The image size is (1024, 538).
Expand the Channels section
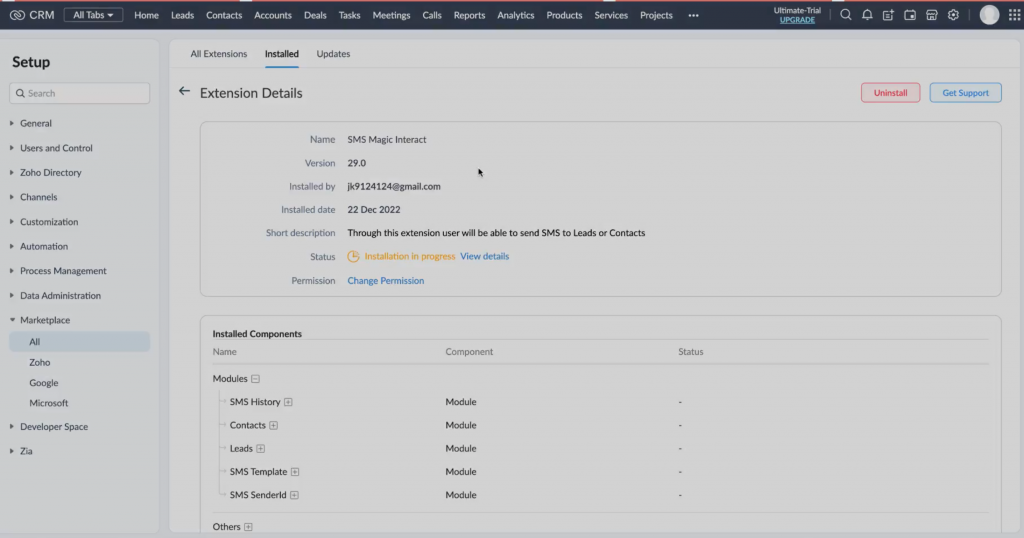point(12,197)
